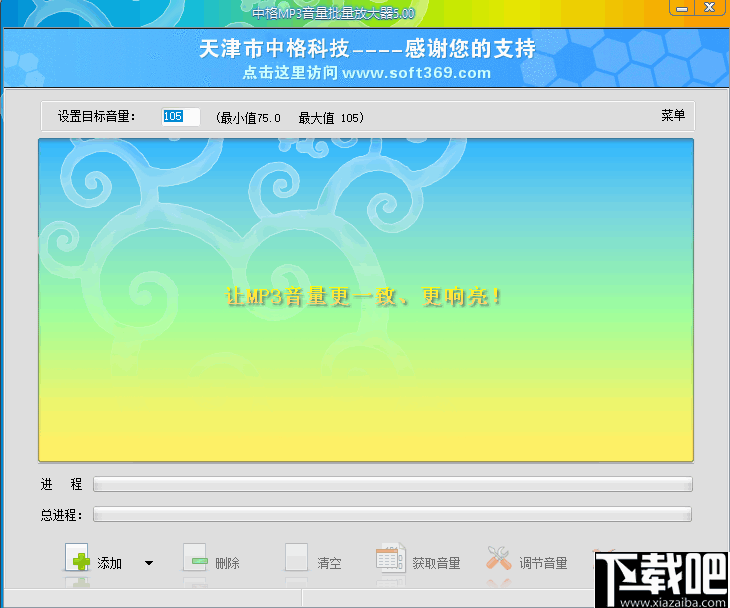
Task: Click the 最大值 105 text
Action: [329, 118]
